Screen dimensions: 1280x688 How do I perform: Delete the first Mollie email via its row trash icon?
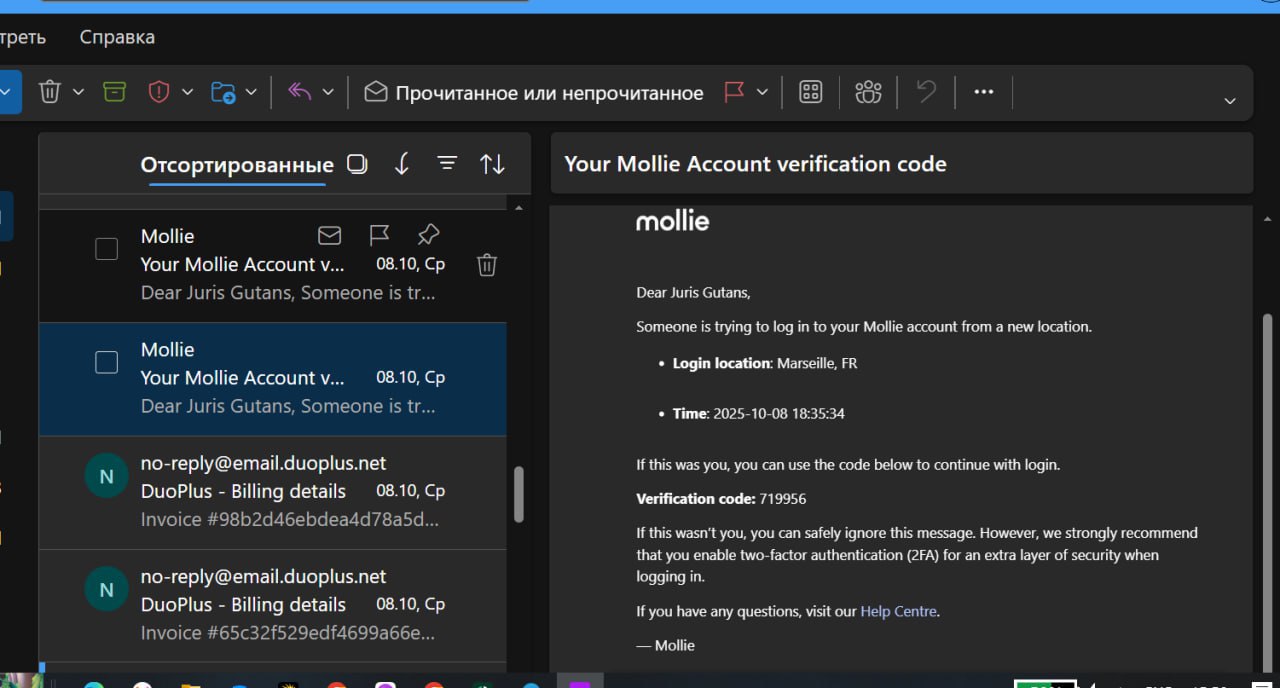[487, 265]
